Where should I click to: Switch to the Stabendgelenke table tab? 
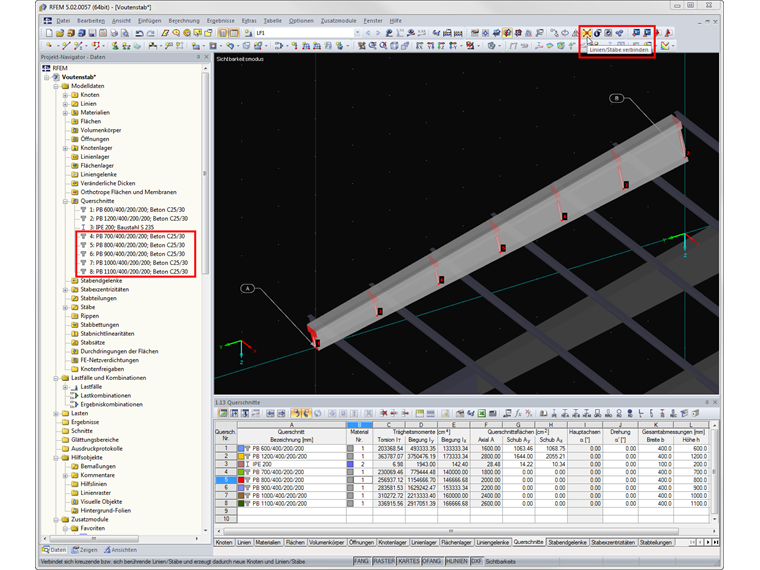point(566,542)
